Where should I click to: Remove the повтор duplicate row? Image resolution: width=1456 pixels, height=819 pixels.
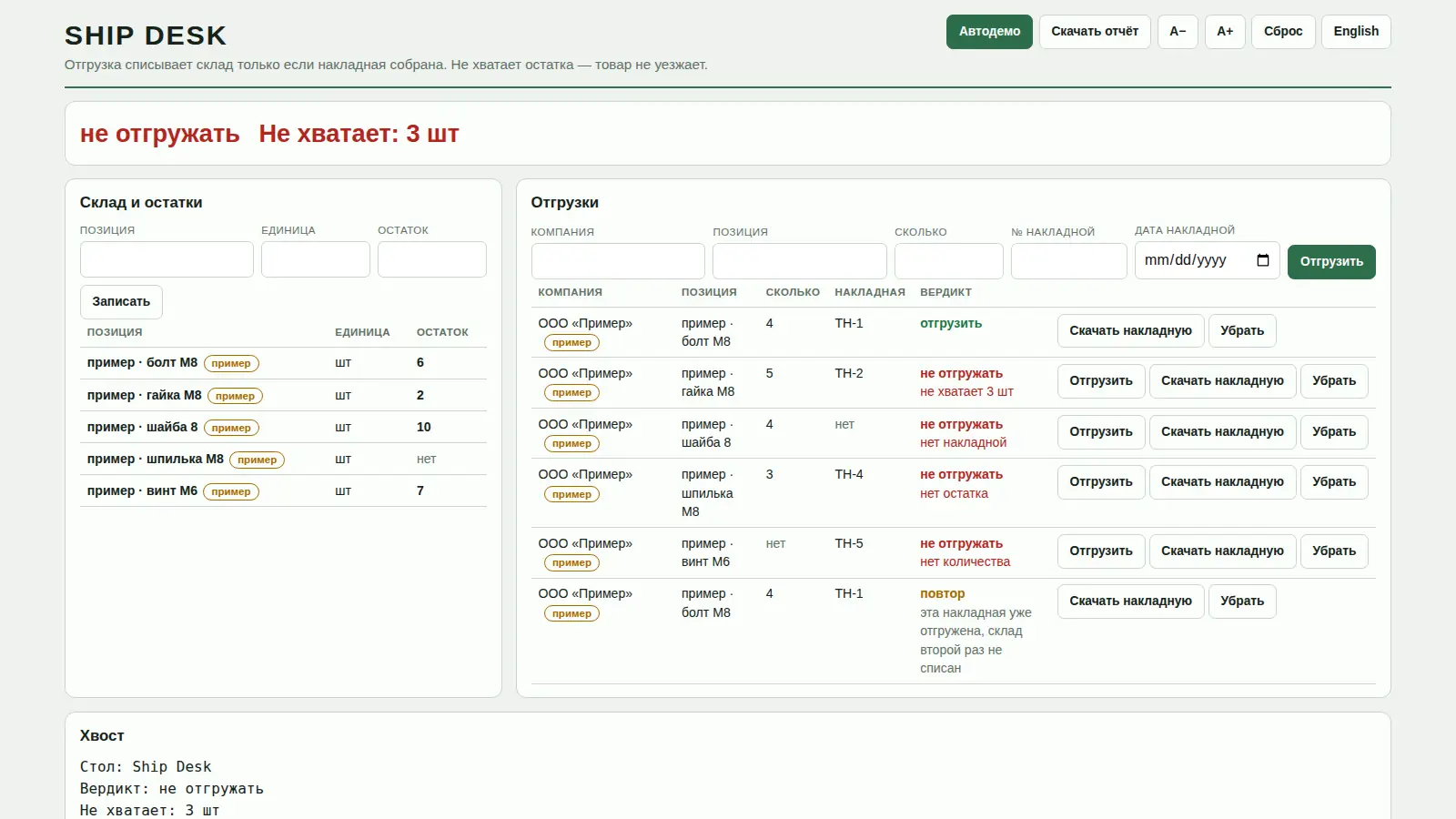1242,602
